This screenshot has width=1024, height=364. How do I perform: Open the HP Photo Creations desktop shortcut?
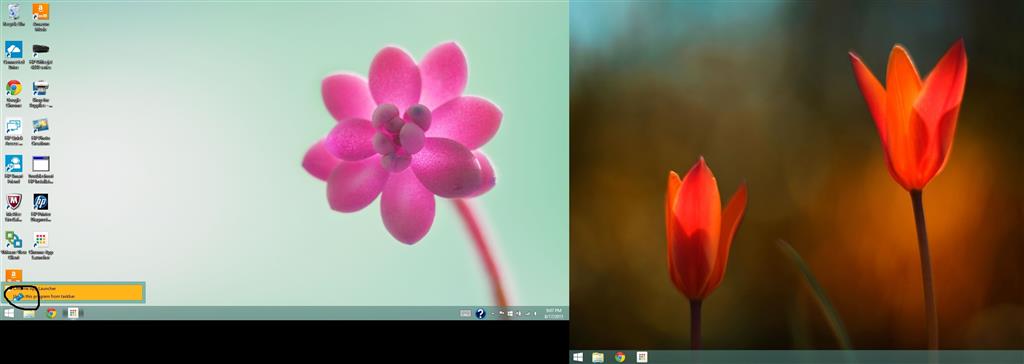coord(40,131)
